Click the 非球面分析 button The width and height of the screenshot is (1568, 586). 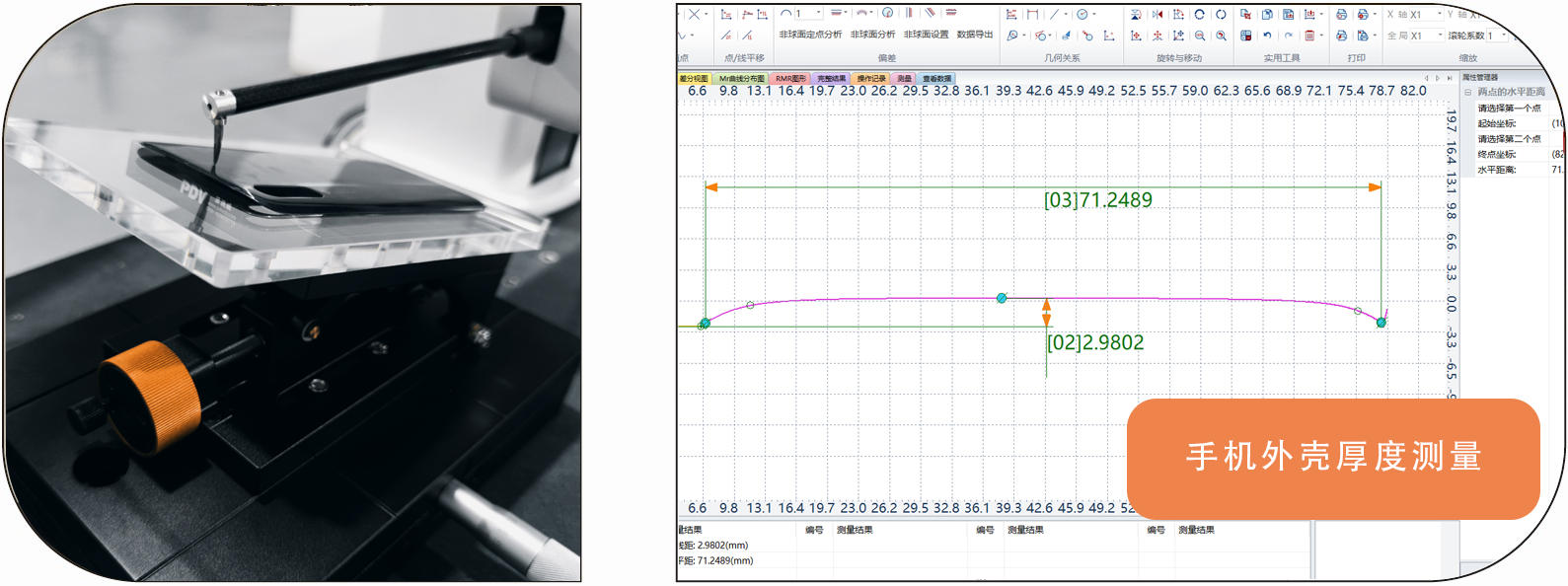[872, 35]
